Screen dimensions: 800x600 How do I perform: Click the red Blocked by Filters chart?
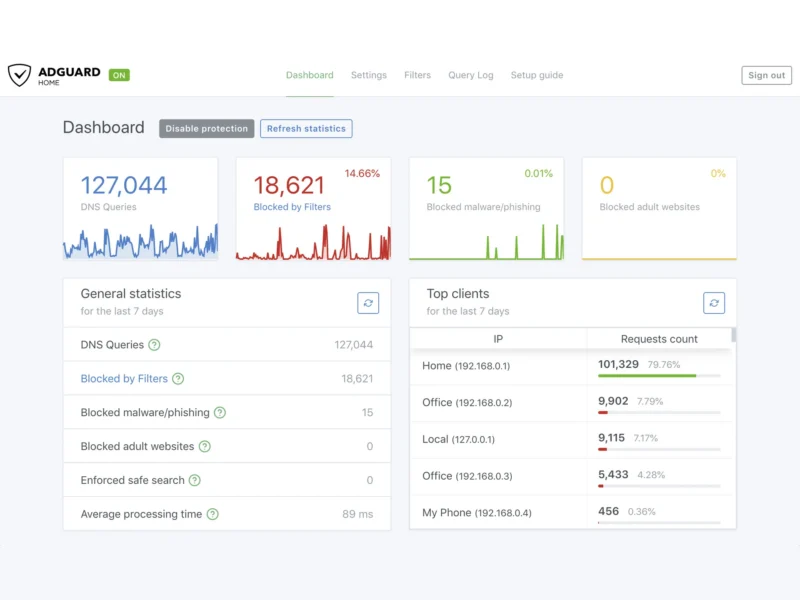(313, 242)
